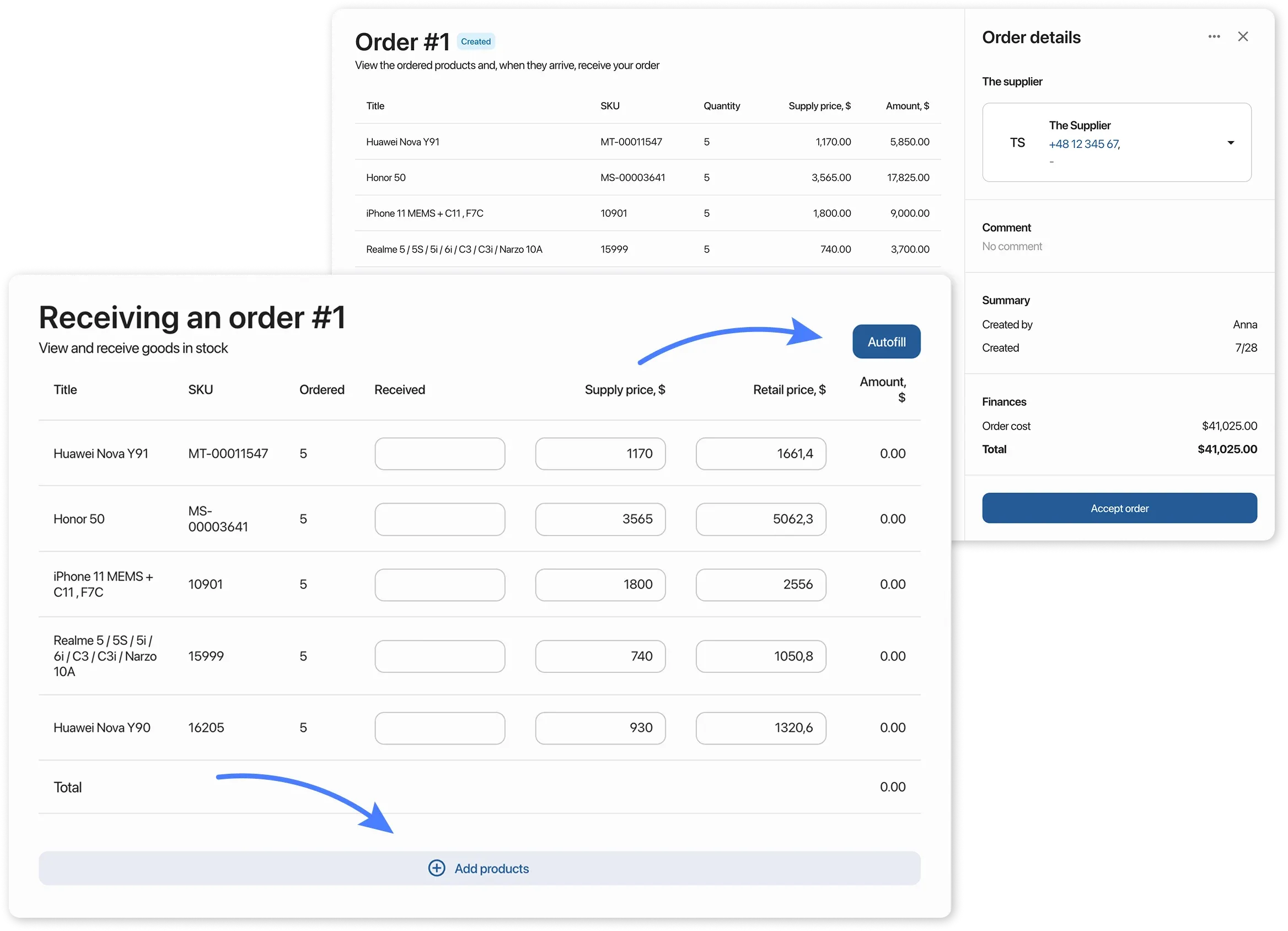This screenshot has height=931, width=1288.
Task: Open the supplier phone number link
Action: click(x=1083, y=145)
